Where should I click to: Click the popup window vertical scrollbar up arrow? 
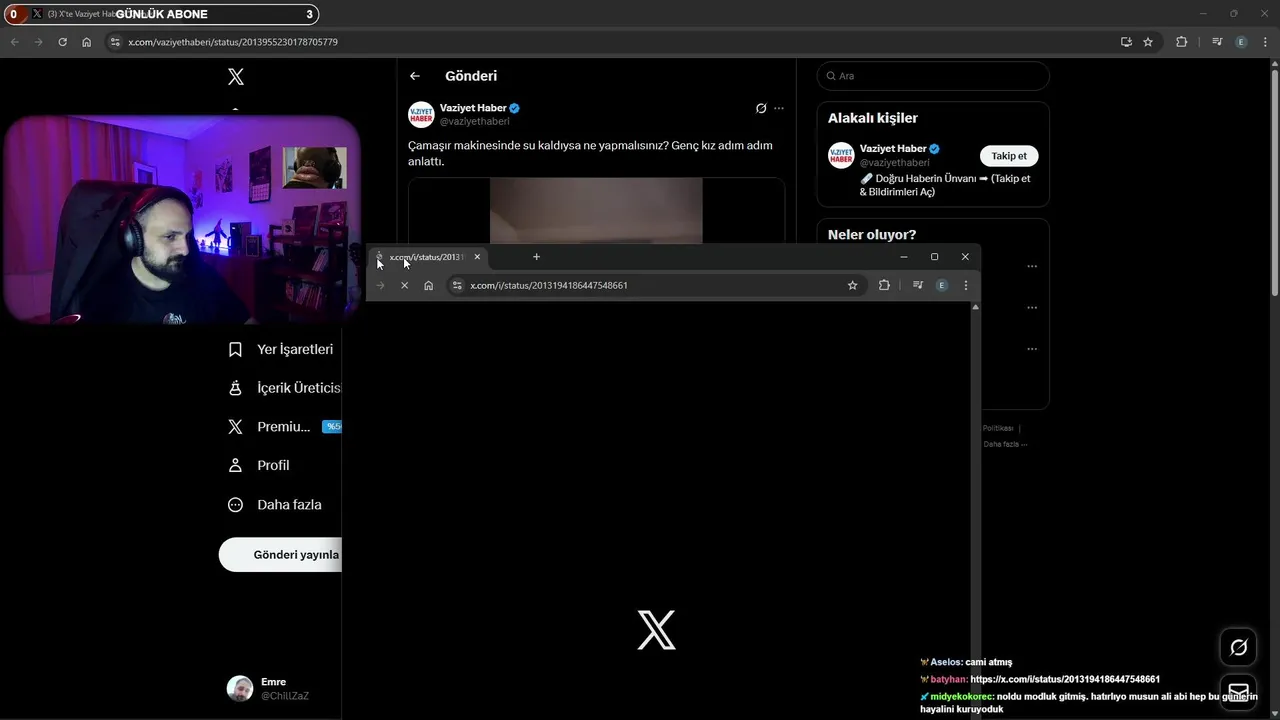975,307
